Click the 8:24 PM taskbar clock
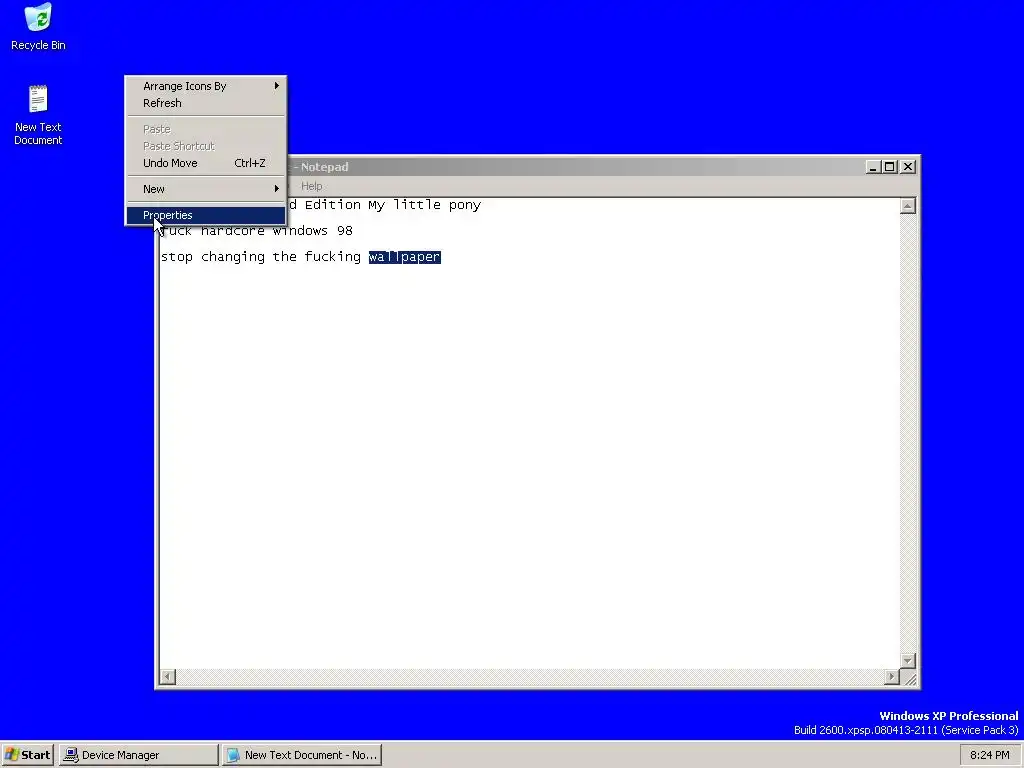The image size is (1024, 768). point(989,755)
